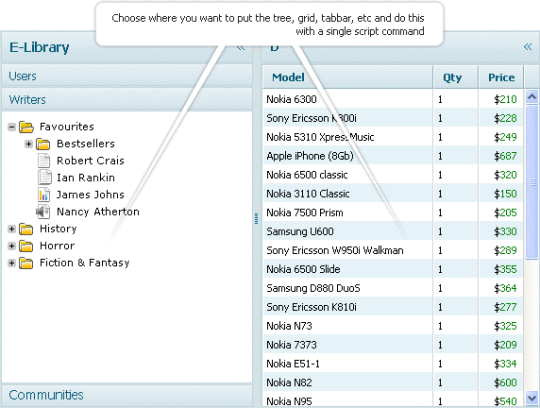
Task: Select the Samsung D880 DuoS row
Action: [x=393, y=288]
